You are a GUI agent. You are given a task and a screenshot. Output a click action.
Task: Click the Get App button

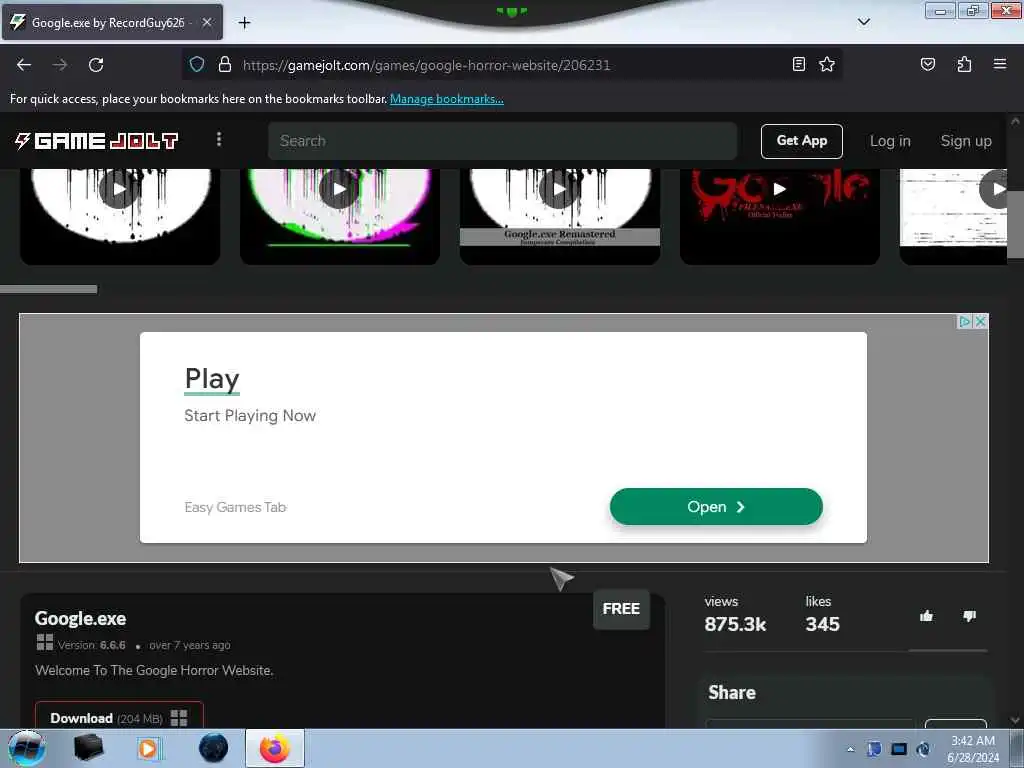point(801,141)
